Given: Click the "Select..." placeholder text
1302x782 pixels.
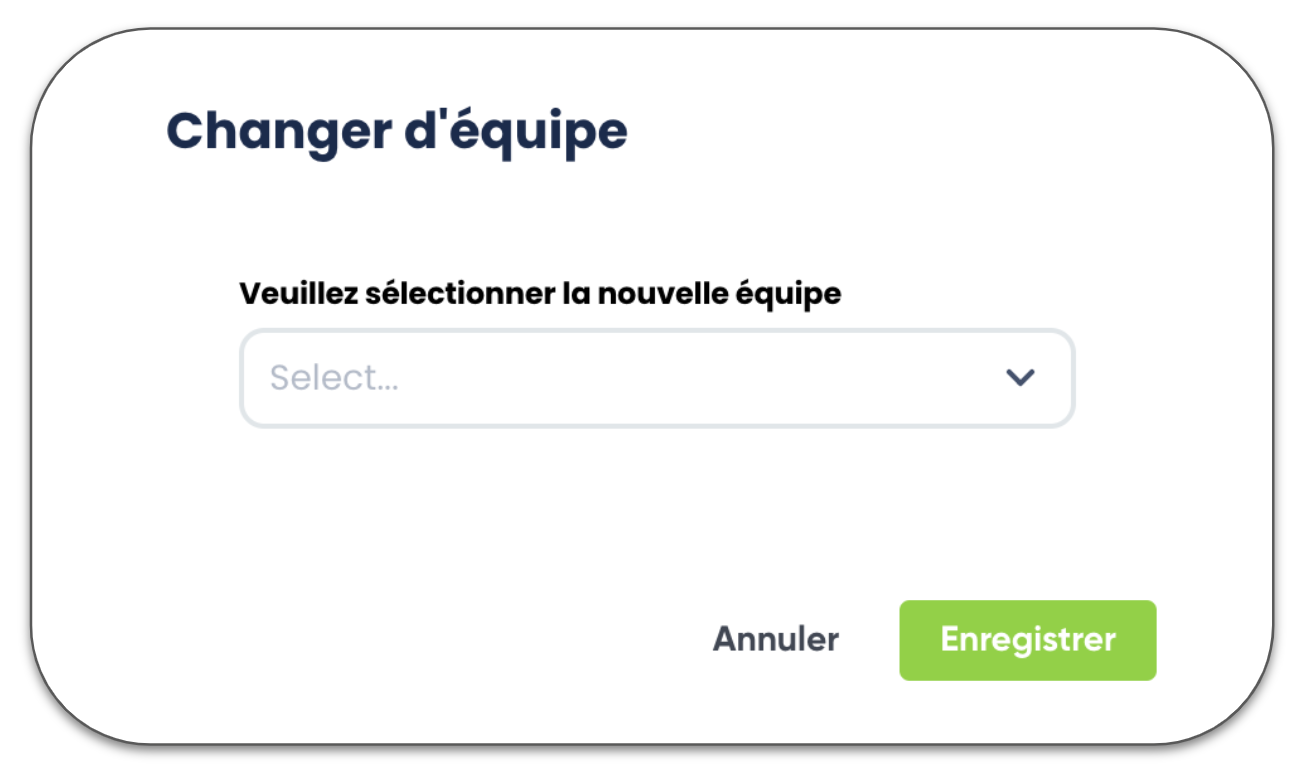Looking at the screenshot, I should (x=334, y=378).
